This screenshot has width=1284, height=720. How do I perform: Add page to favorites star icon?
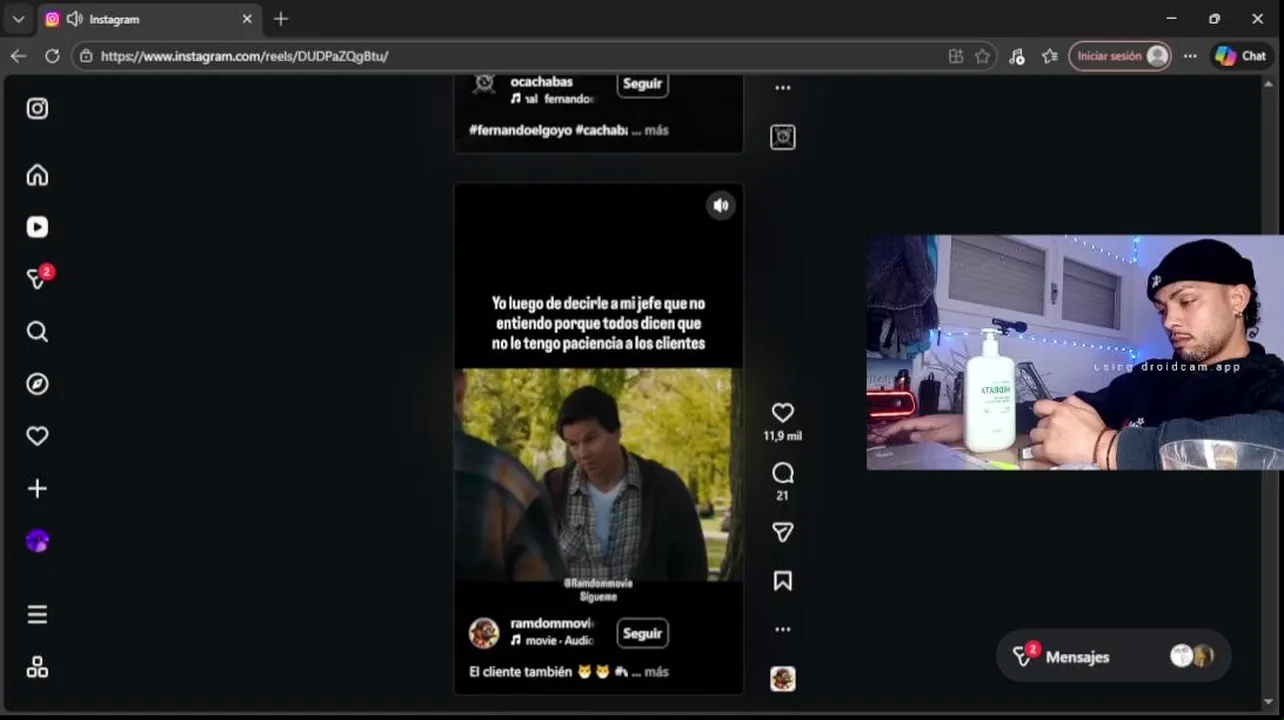[x=982, y=56]
